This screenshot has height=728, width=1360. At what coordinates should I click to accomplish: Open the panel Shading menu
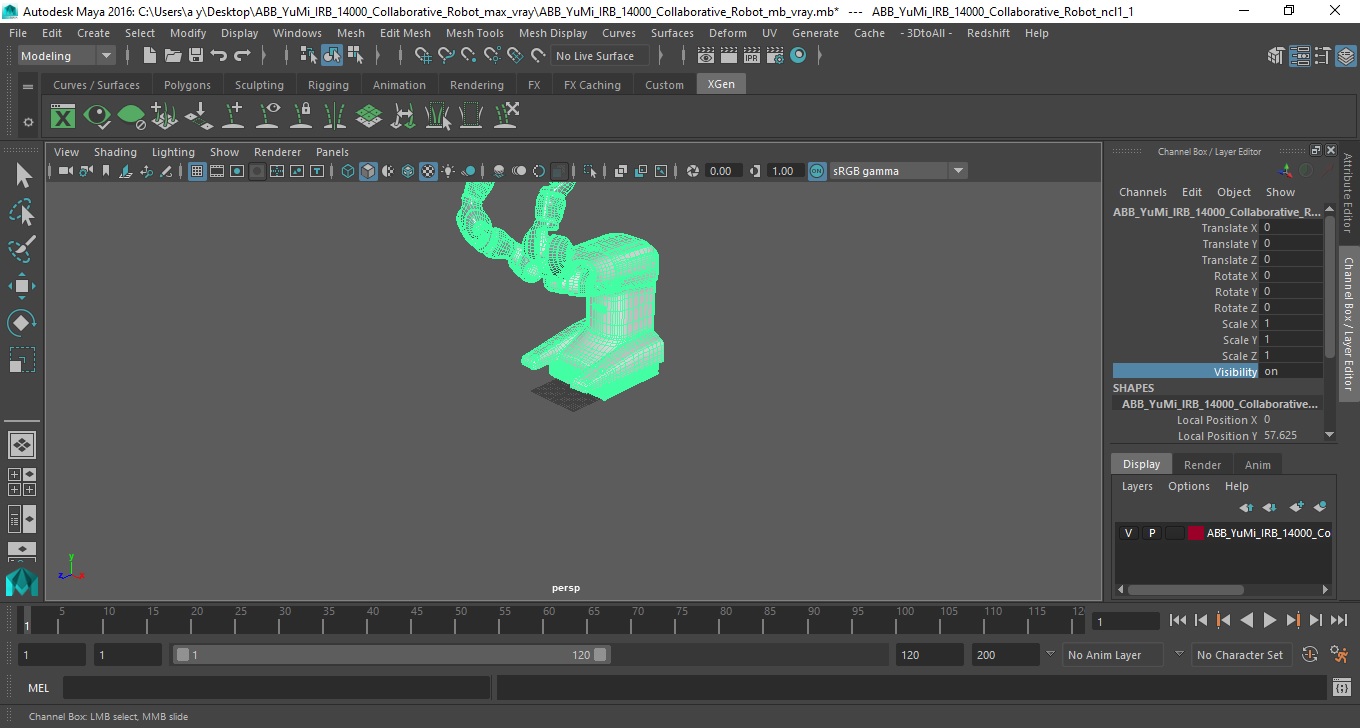[x=115, y=152]
